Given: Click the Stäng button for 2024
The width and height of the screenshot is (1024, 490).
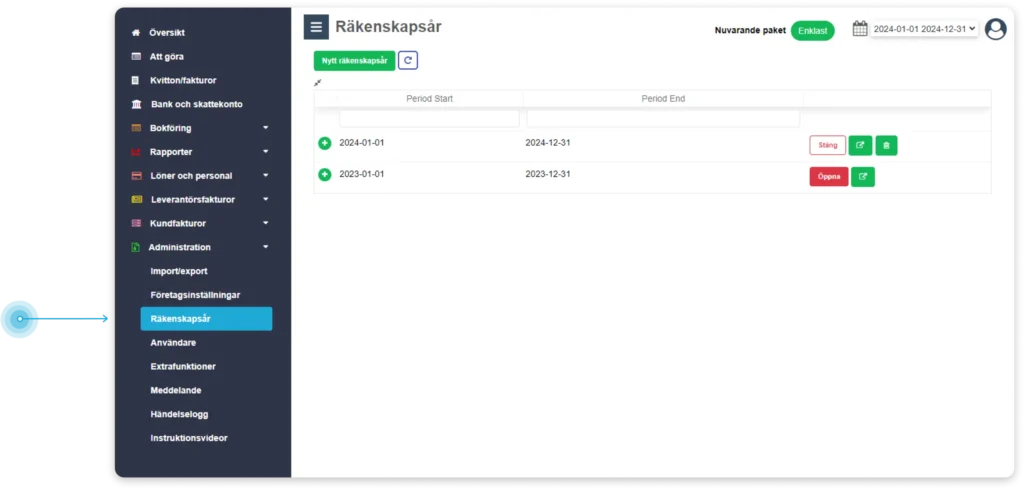Looking at the screenshot, I should click(x=827, y=145).
